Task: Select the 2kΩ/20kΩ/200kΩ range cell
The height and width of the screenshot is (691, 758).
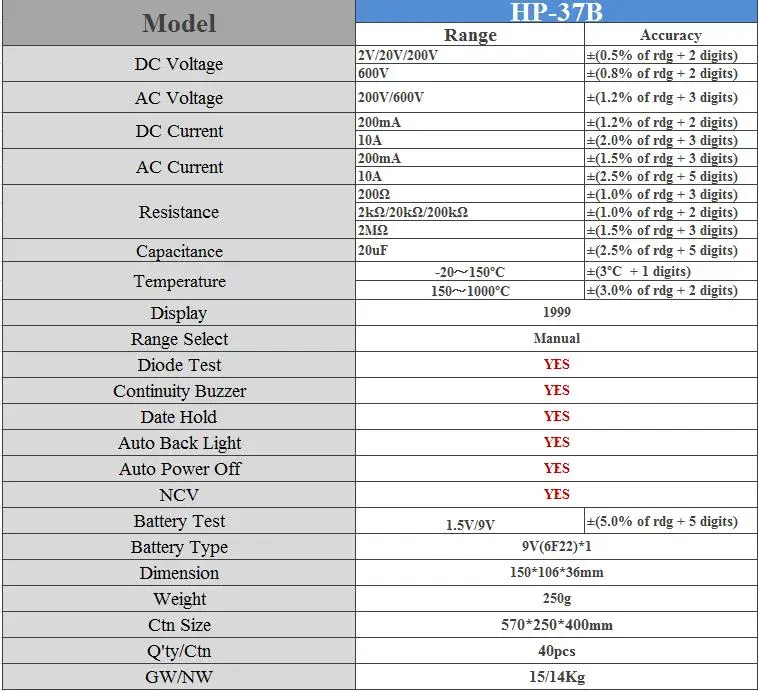Action: click(470, 212)
